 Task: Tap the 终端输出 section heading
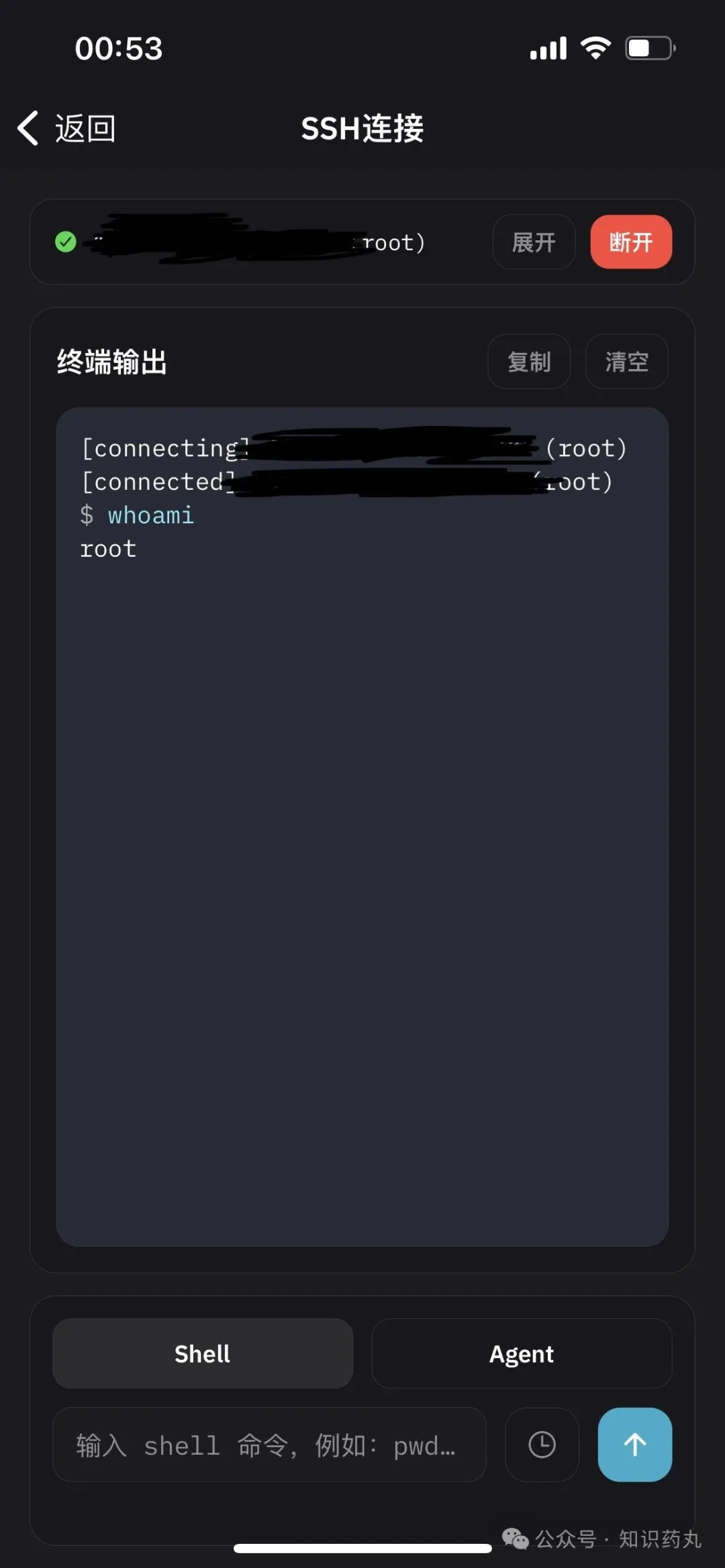click(112, 362)
